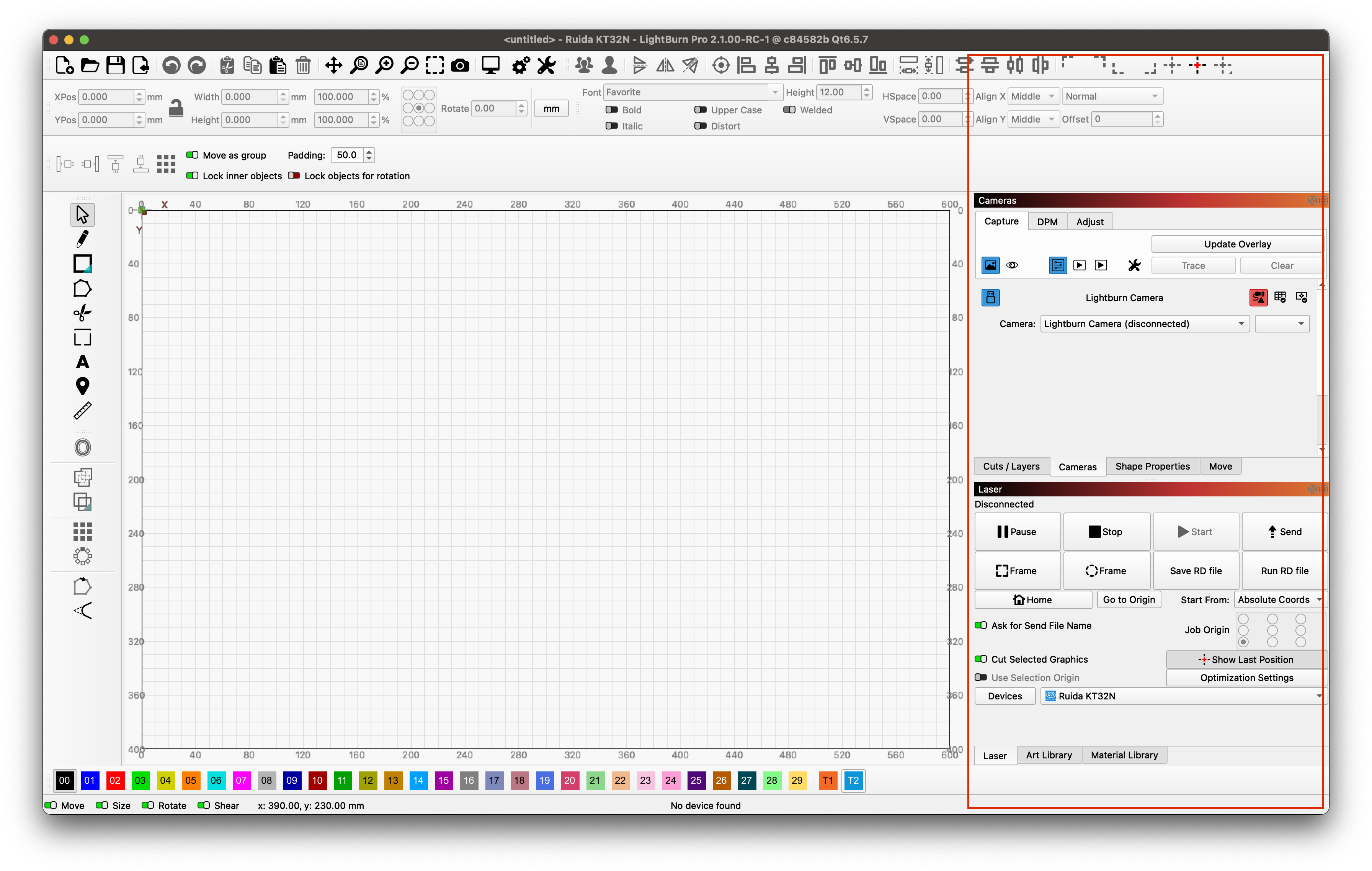
Task: Select the Measure ruler tool
Action: [x=83, y=411]
